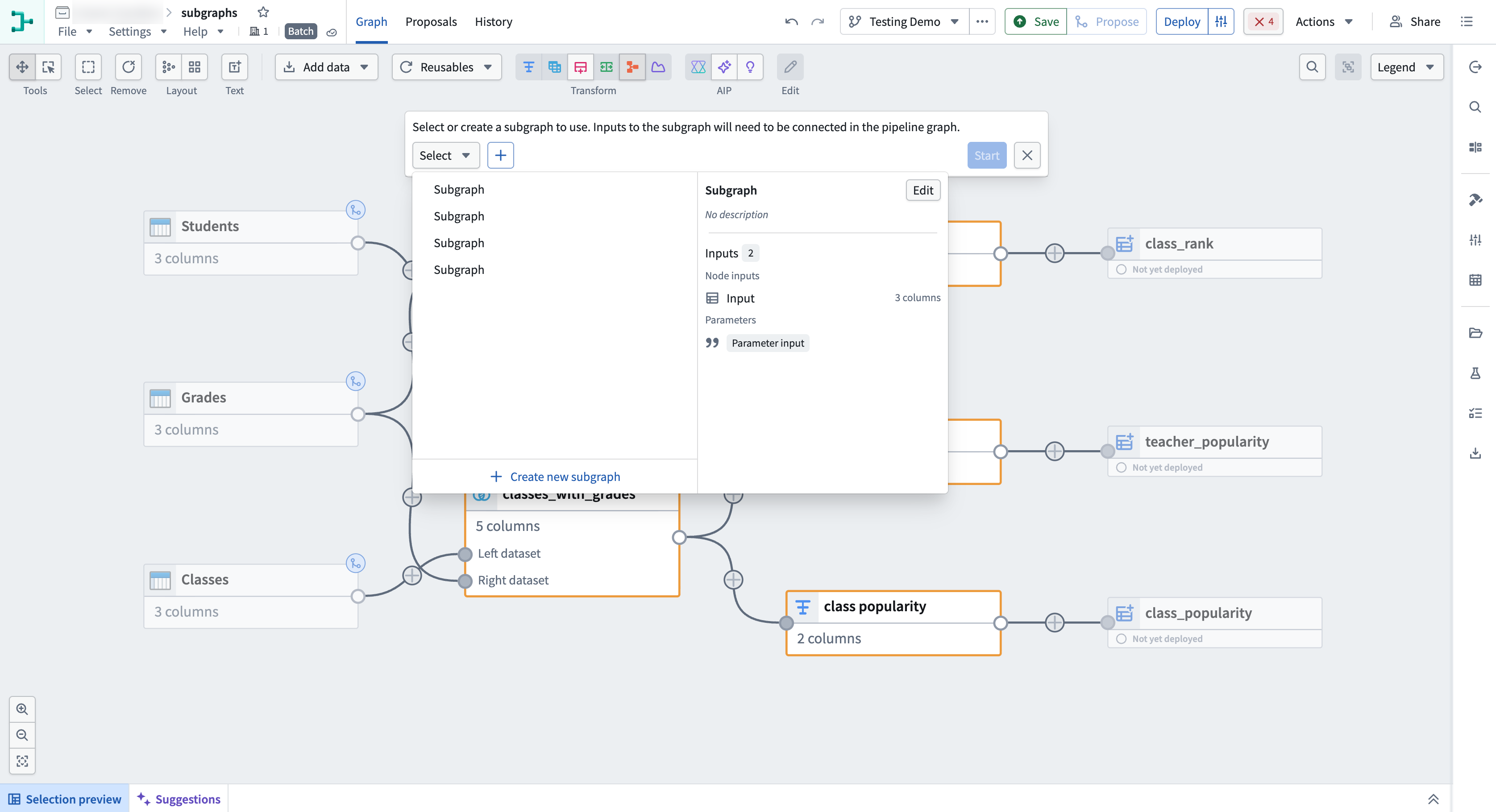Switch to the Proposals tab
Screen dimensions: 1496x812
coord(431,21)
